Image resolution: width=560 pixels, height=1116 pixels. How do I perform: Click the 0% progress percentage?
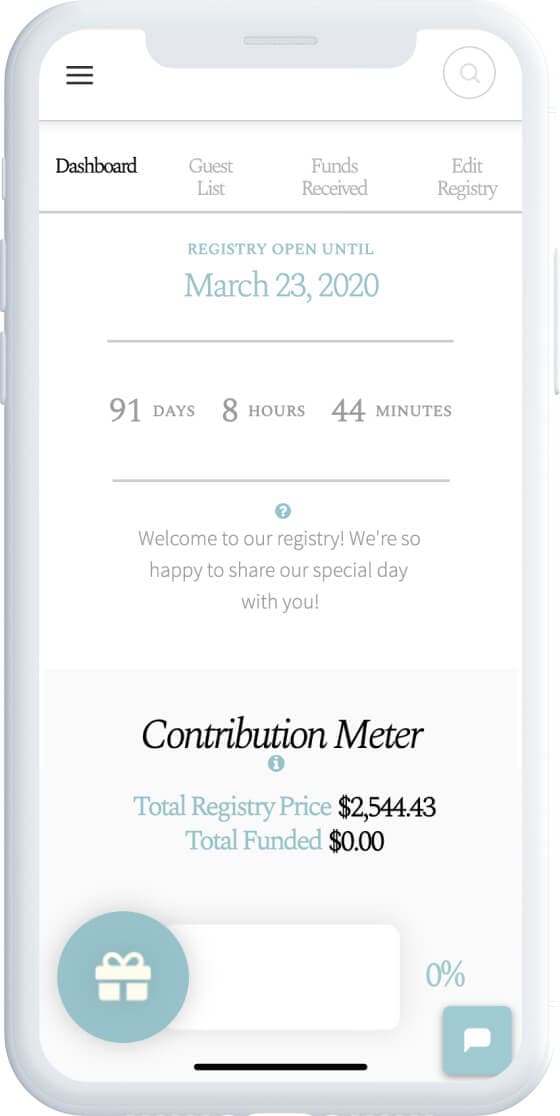click(445, 974)
